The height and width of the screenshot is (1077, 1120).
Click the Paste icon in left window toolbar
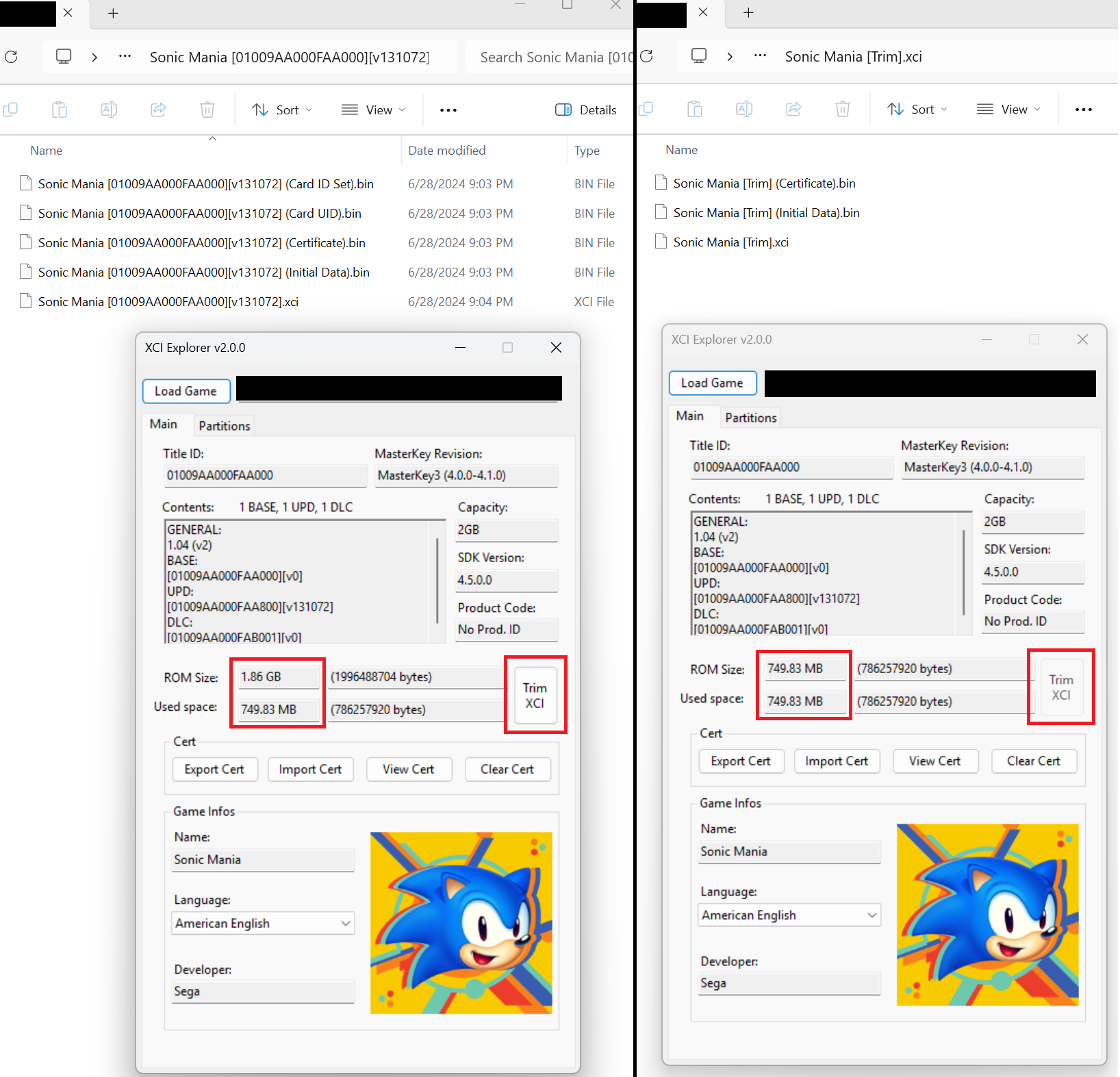click(x=60, y=110)
